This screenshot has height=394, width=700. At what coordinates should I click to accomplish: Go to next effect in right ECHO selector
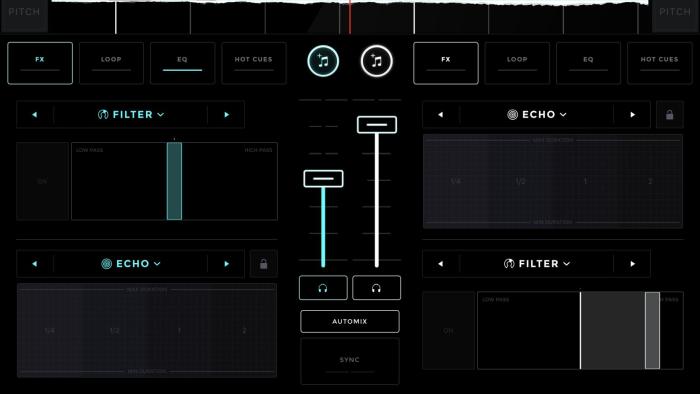633,115
